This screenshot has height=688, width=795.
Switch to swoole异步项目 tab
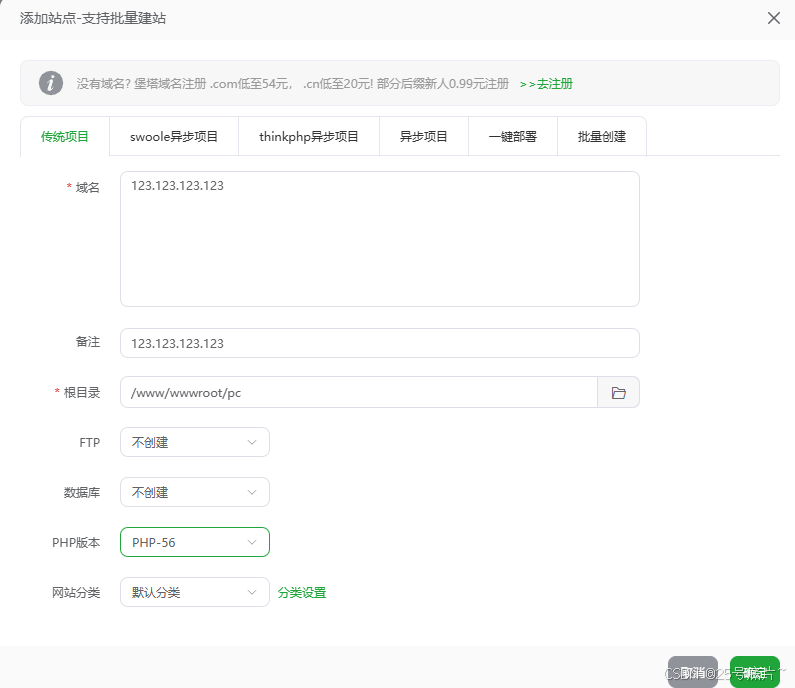174,136
